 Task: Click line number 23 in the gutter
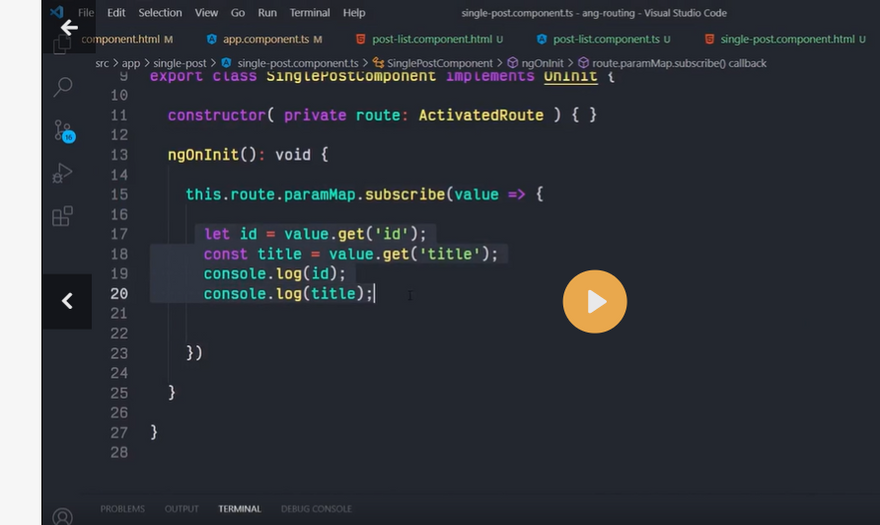click(x=119, y=353)
